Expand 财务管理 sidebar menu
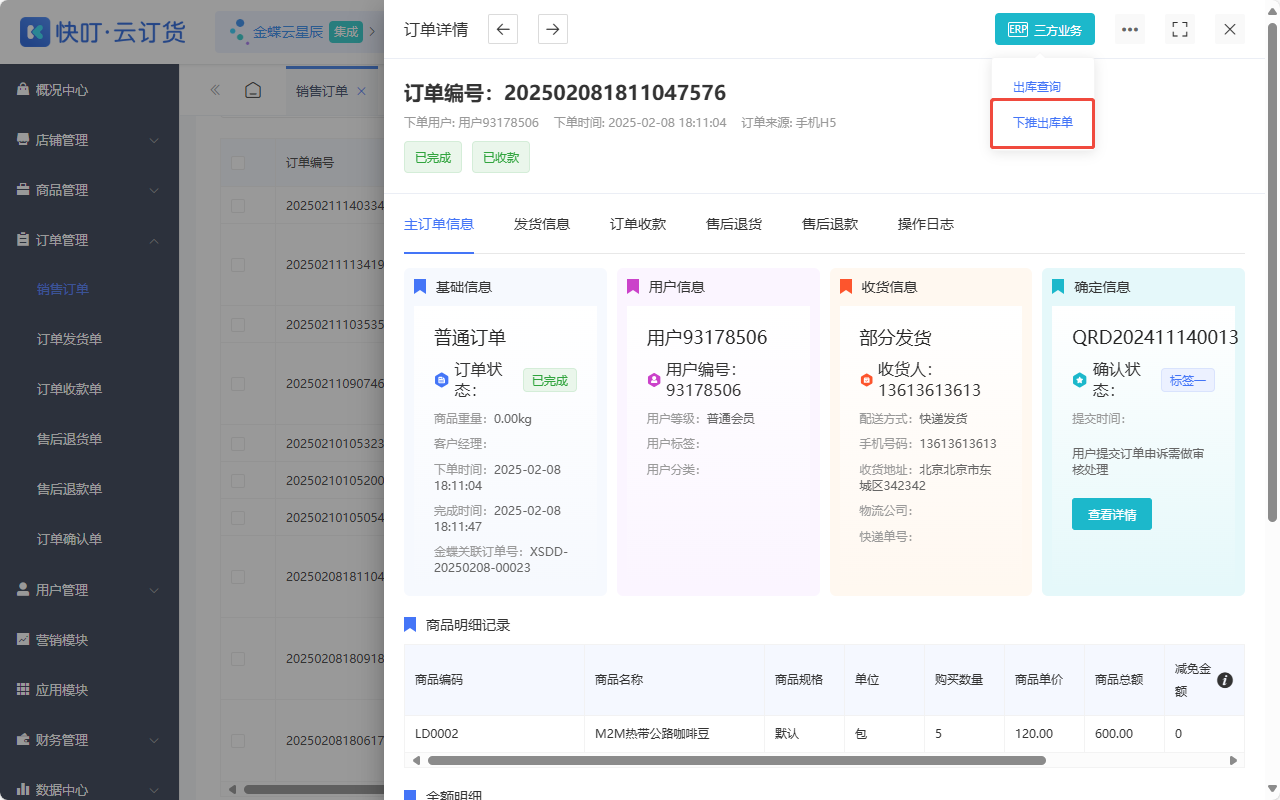 point(89,740)
